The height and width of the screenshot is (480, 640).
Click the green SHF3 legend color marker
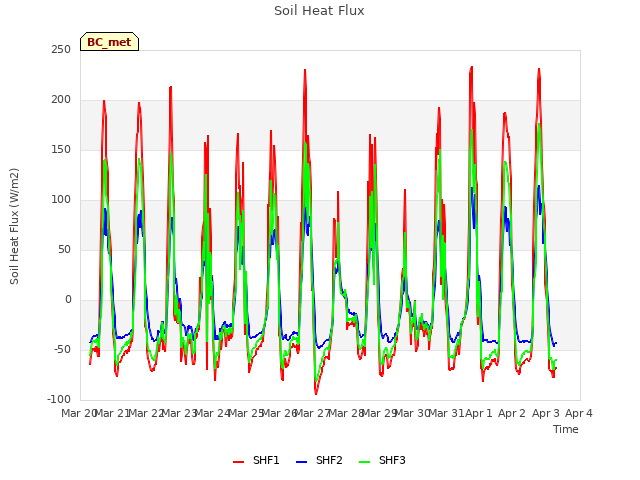click(364, 462)
